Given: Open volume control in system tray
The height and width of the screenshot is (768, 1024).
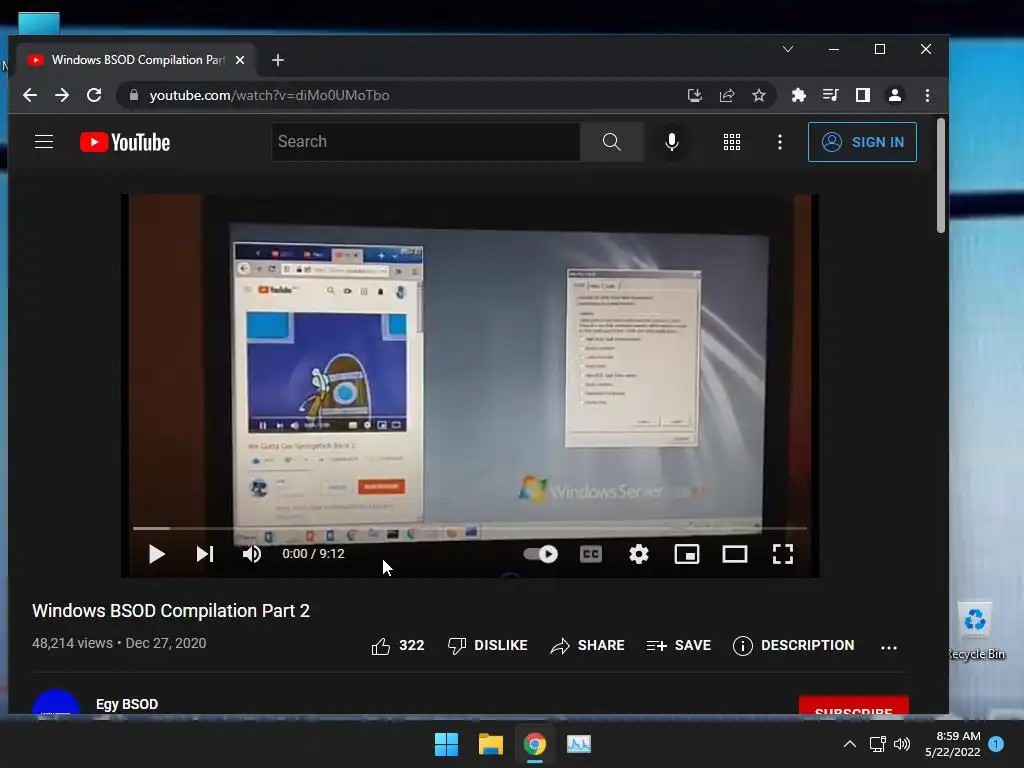Looking at the screenshot, I should pyautogui.click(x=902, y=744).
